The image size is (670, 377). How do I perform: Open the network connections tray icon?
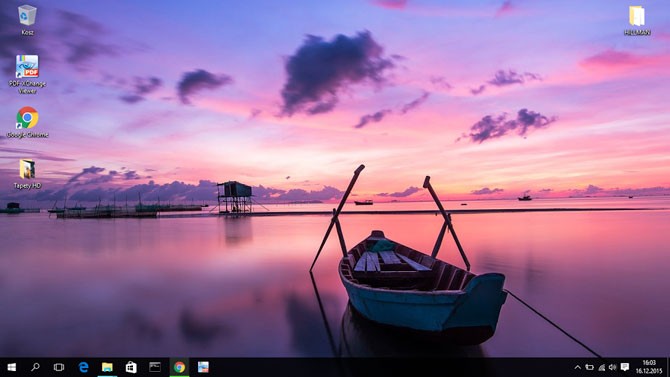click(602, 367)
